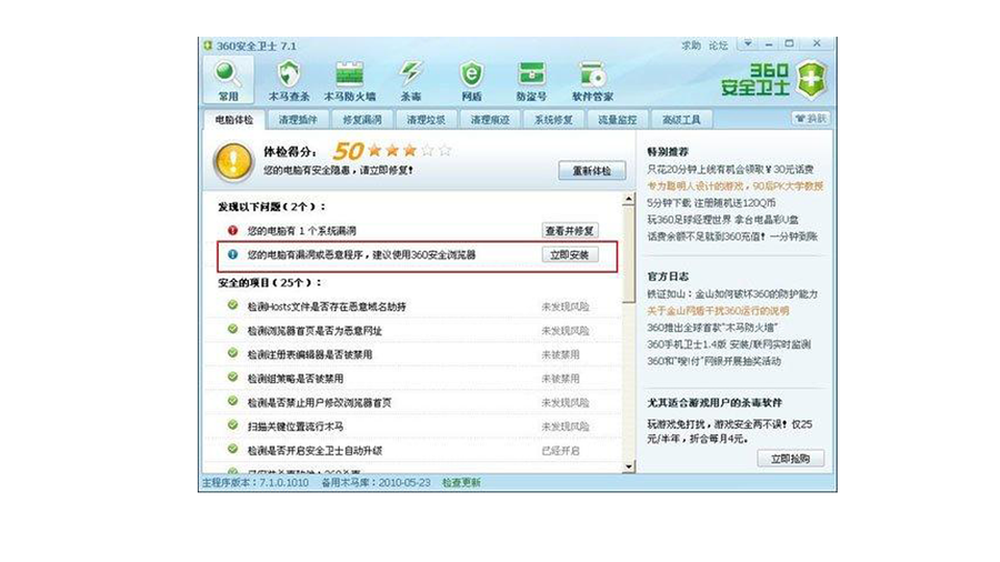
Task: Click green check icon for Hosts文件 row
Action: point(233,306)
